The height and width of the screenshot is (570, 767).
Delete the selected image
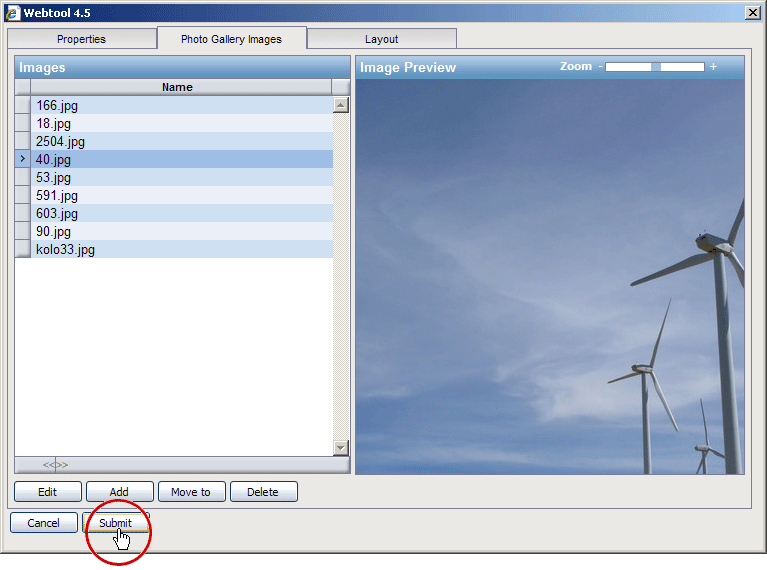[x=263, y=492]
